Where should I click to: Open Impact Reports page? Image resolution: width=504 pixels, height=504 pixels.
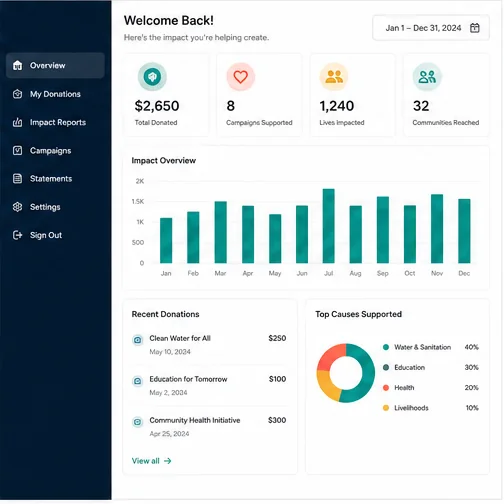click(55, 122)
